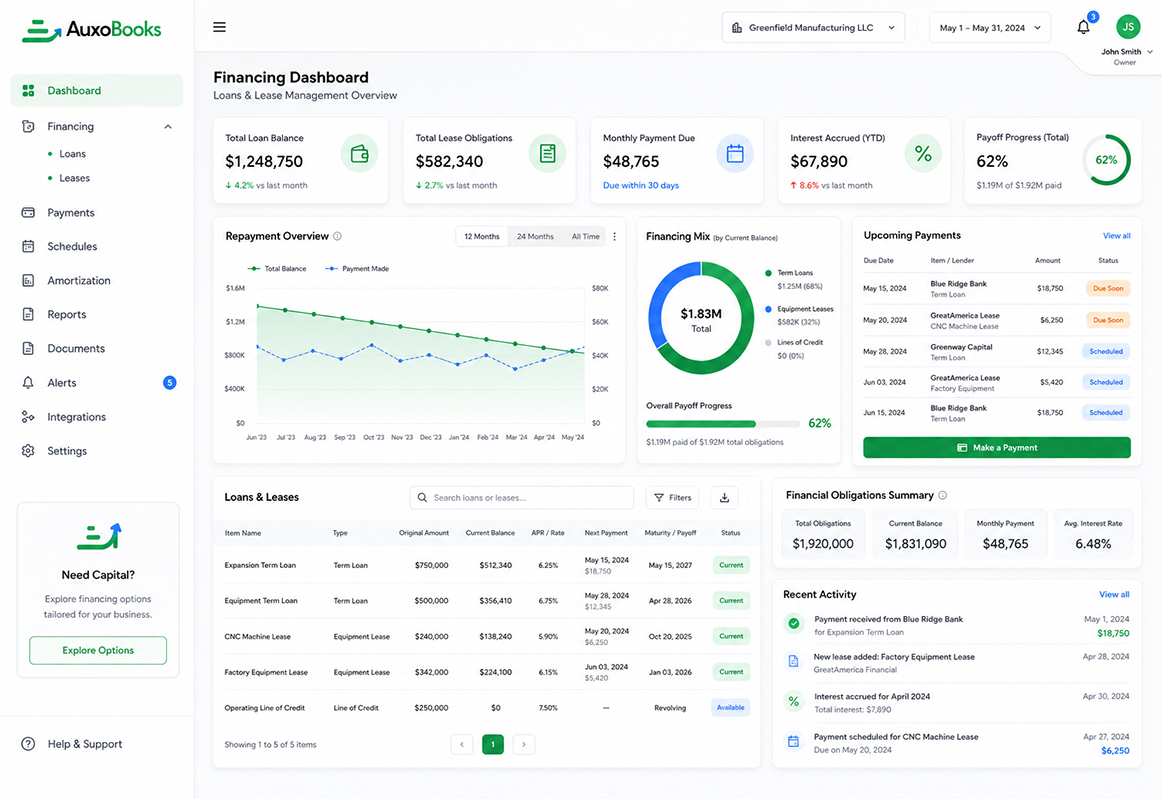The image size is (1162, 799).
Task: Click the Total Lease Obligations document icon
Action: coord(548,153)
